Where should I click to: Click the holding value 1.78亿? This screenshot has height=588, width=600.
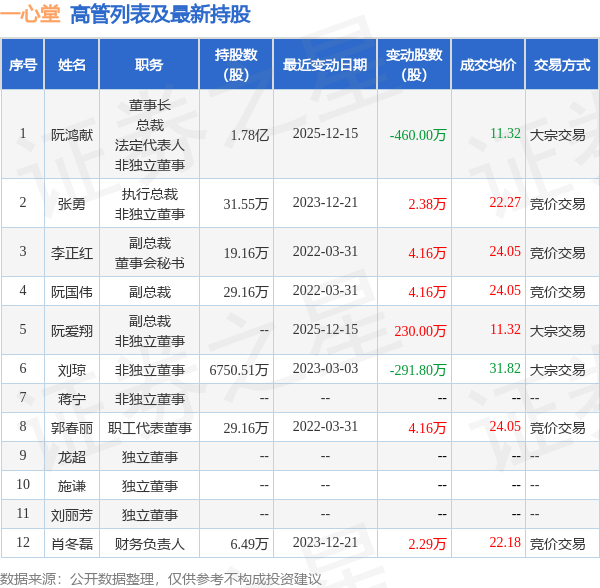[x=249, y=135]
